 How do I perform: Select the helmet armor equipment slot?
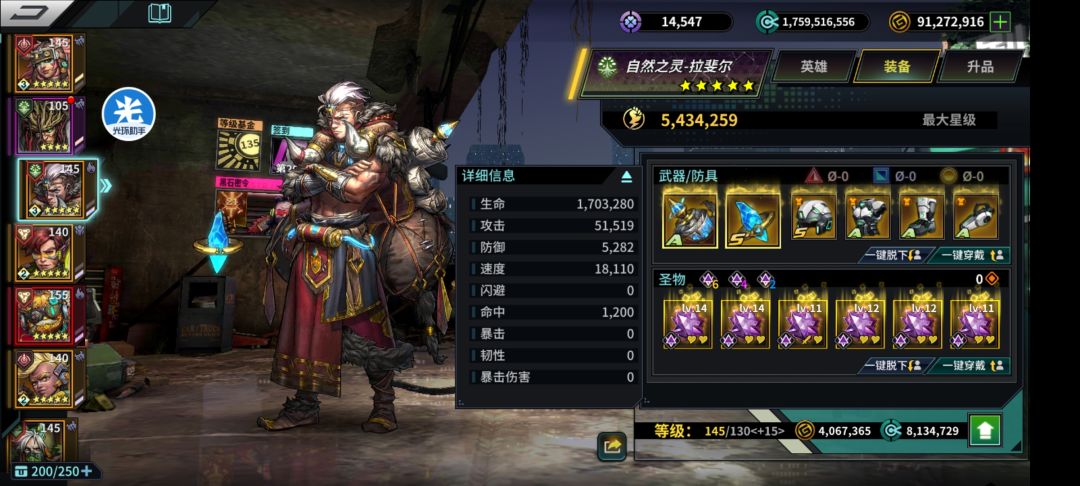click(813, 216)
